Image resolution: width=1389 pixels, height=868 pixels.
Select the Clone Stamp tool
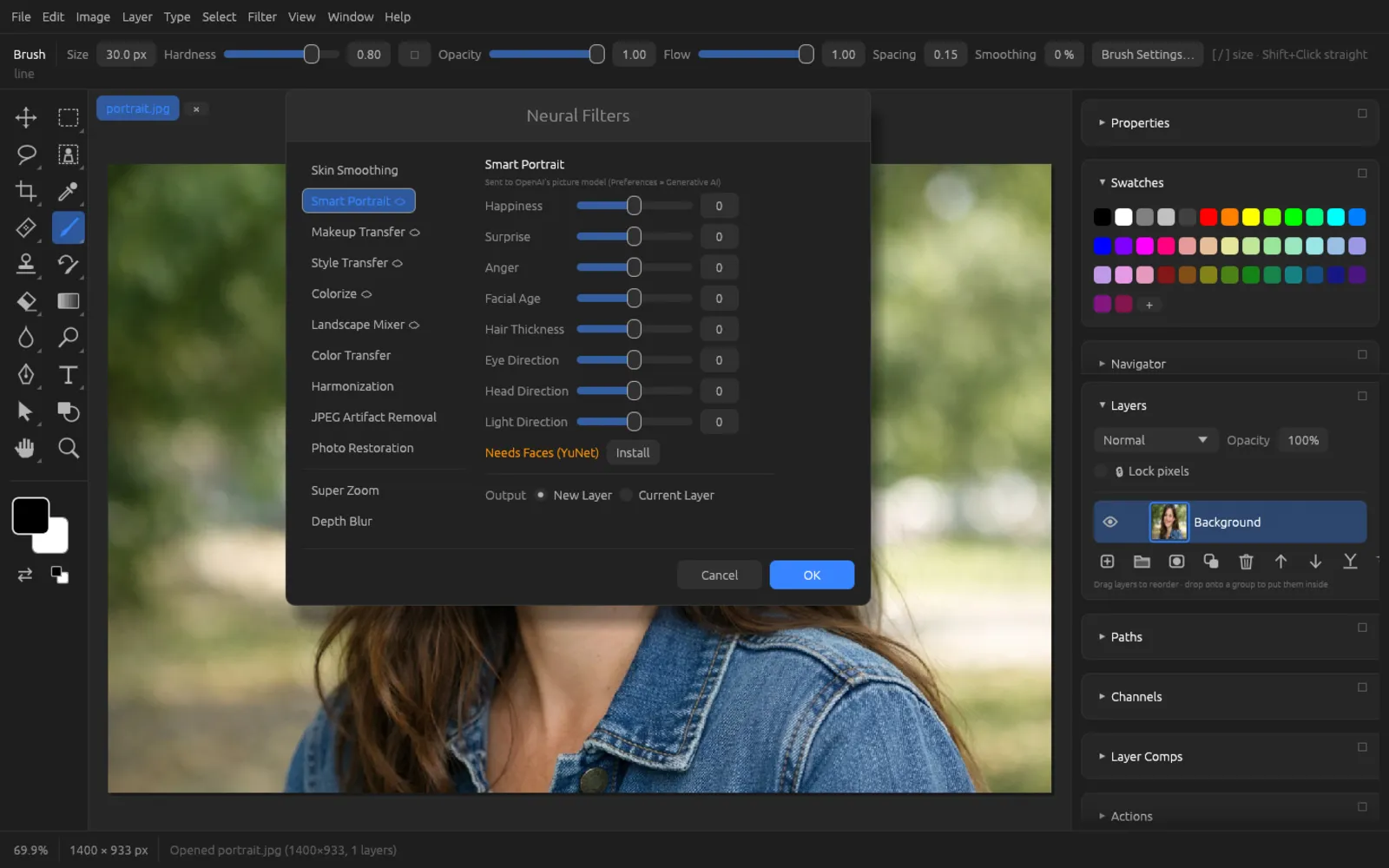[x=26, y=264]
